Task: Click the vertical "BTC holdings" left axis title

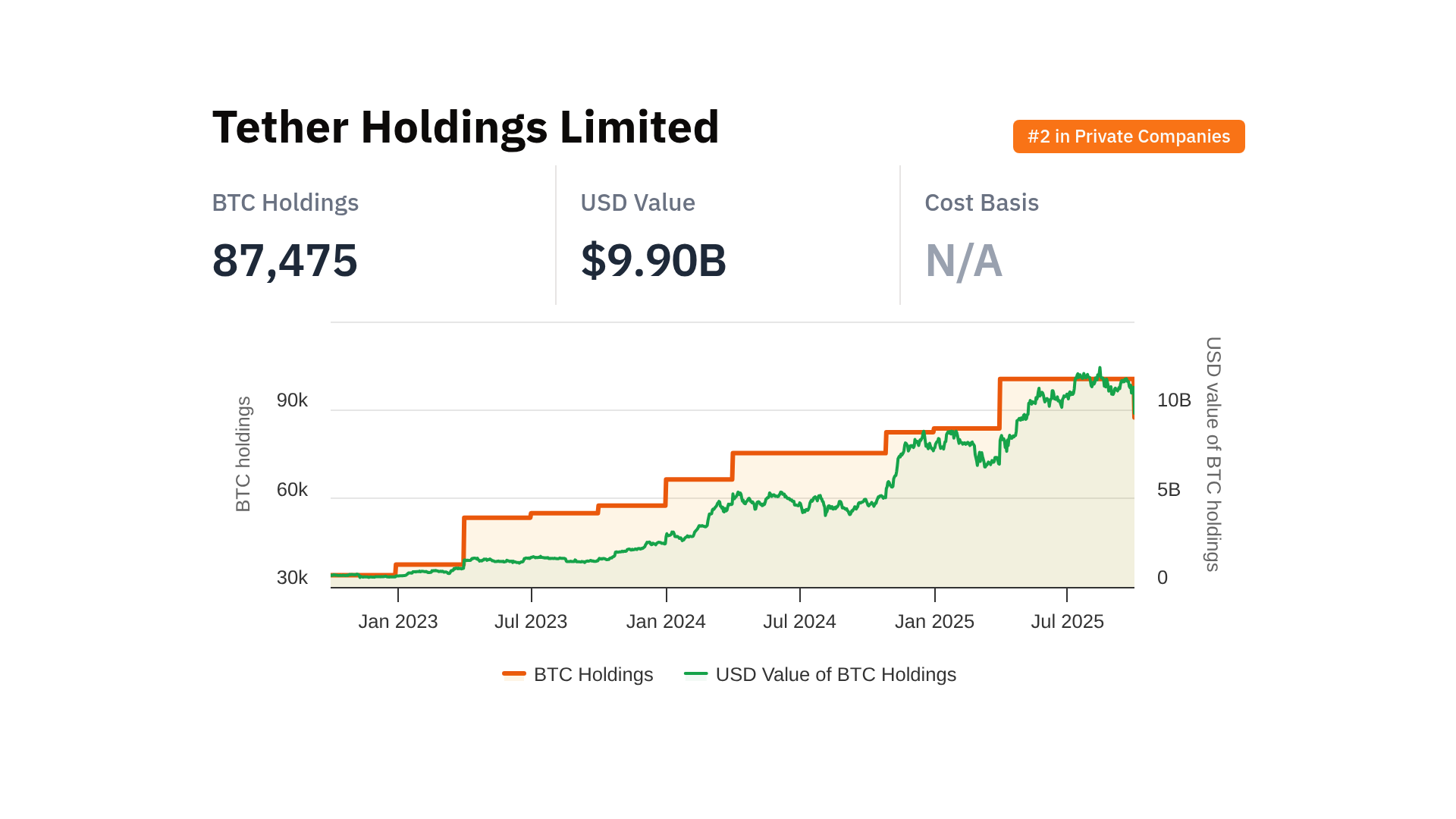Action: pyautogui.click(x=243, y=454)
